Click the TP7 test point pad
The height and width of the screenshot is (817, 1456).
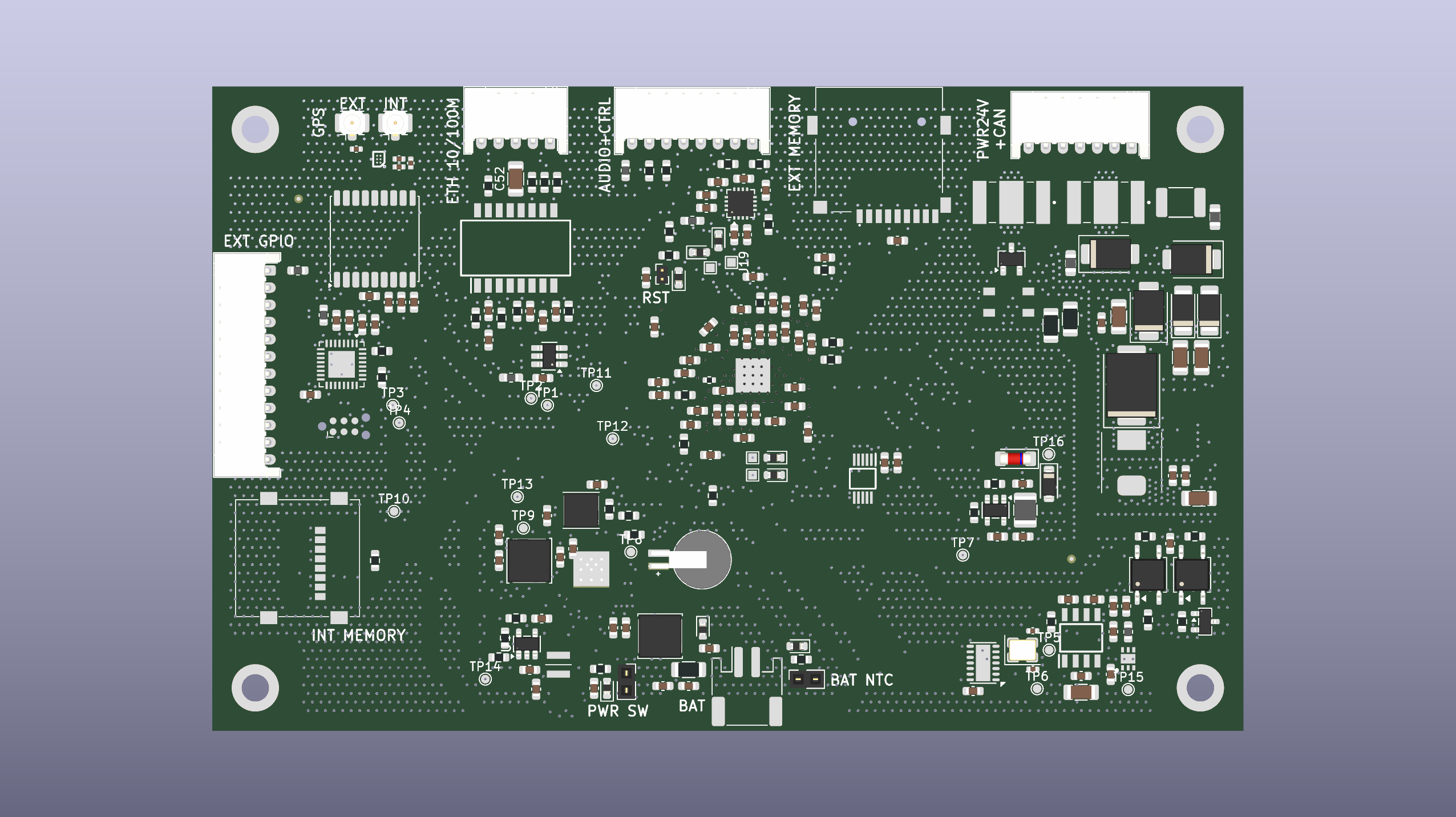coord(962,555)
